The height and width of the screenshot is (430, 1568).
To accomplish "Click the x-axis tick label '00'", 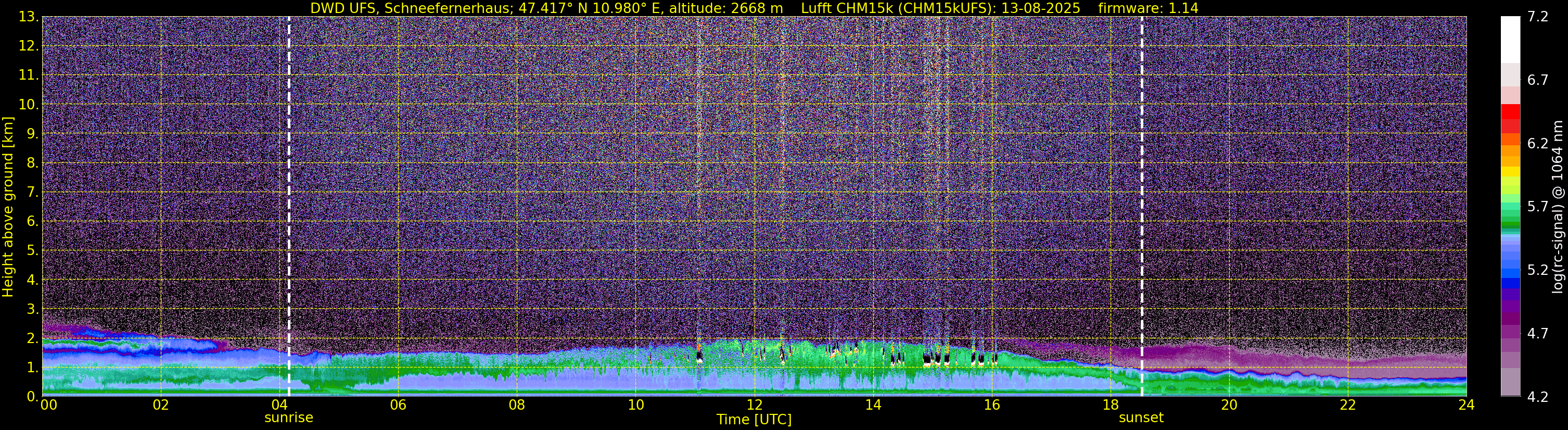I will pyautogui.click(x=49, y=405).
